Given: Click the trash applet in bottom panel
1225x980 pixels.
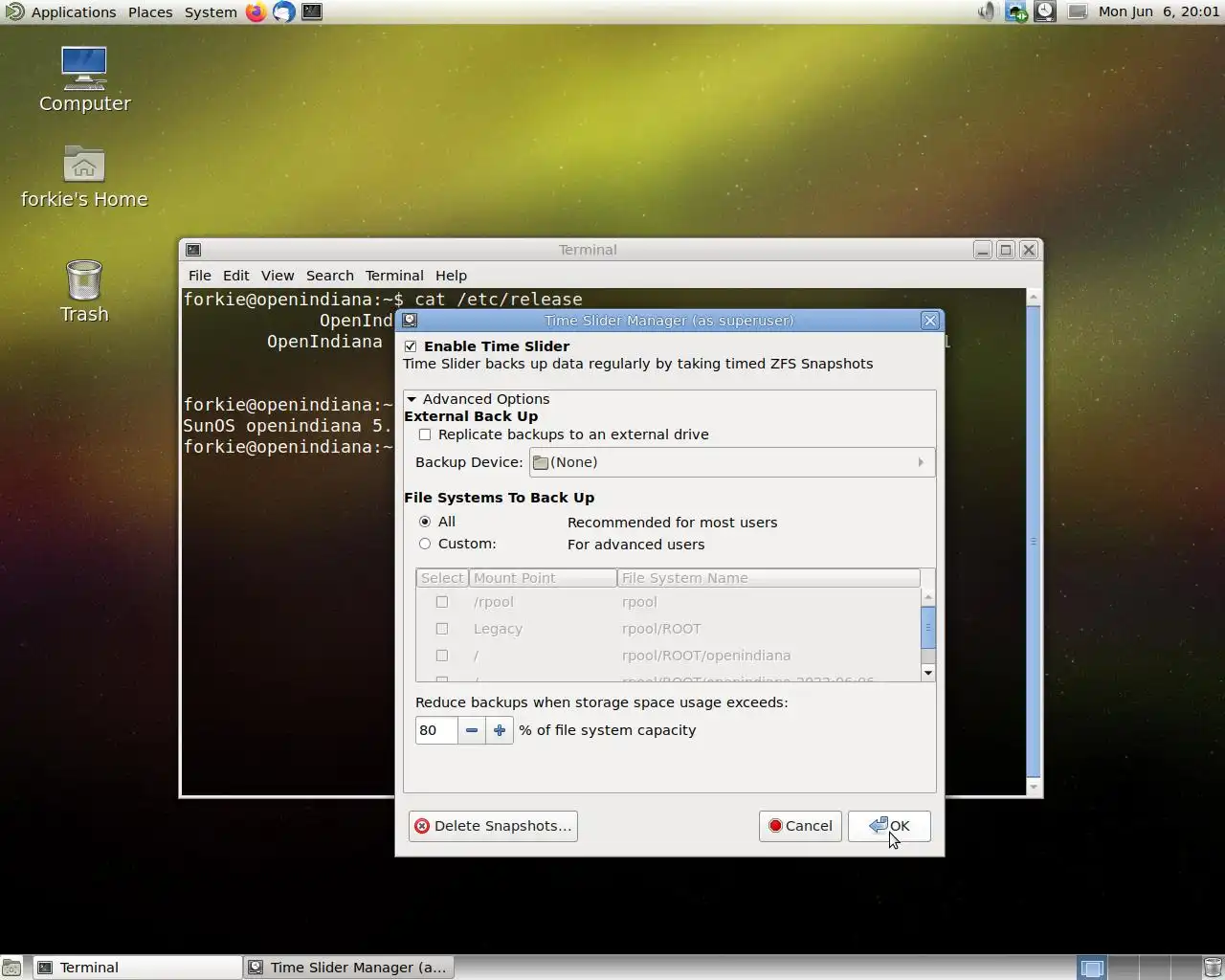Looking at the screenshot, I should [x=1213, y=968].
